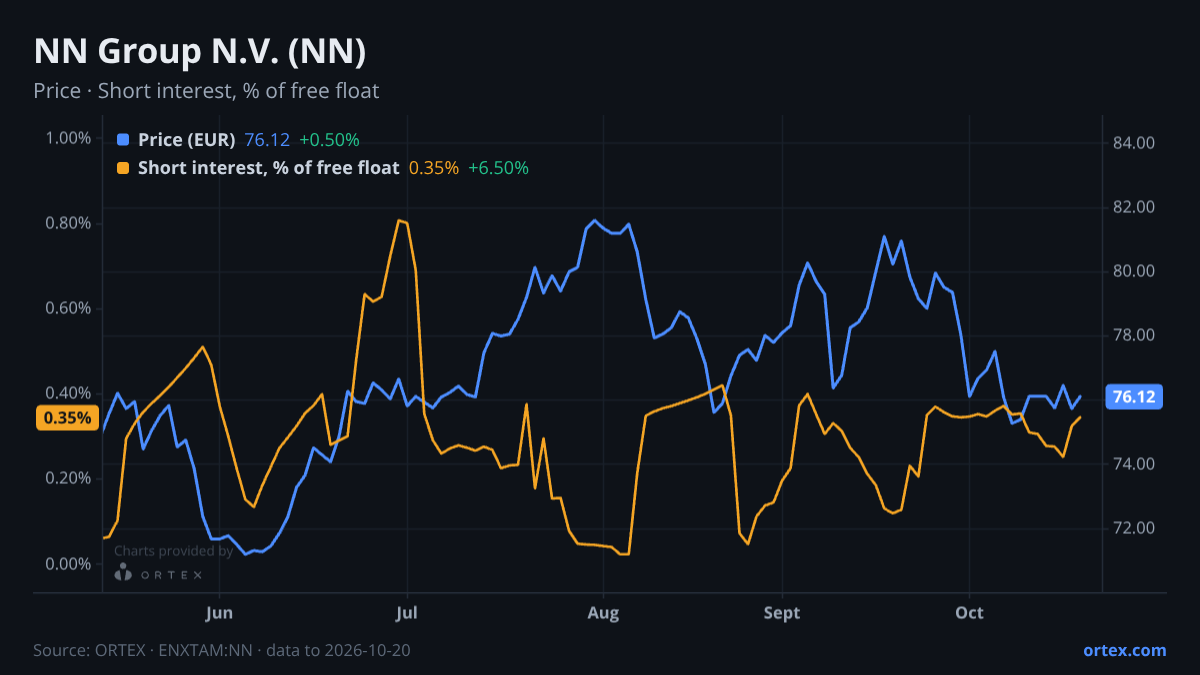
Task: Click the 84.00 right axis label
Action: (1134, 143)
